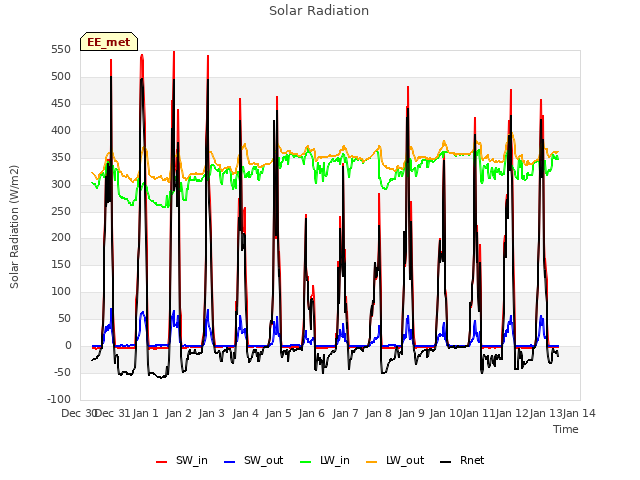Click the Time axis label
Screen dimensions: 640x480
(566, 429)
